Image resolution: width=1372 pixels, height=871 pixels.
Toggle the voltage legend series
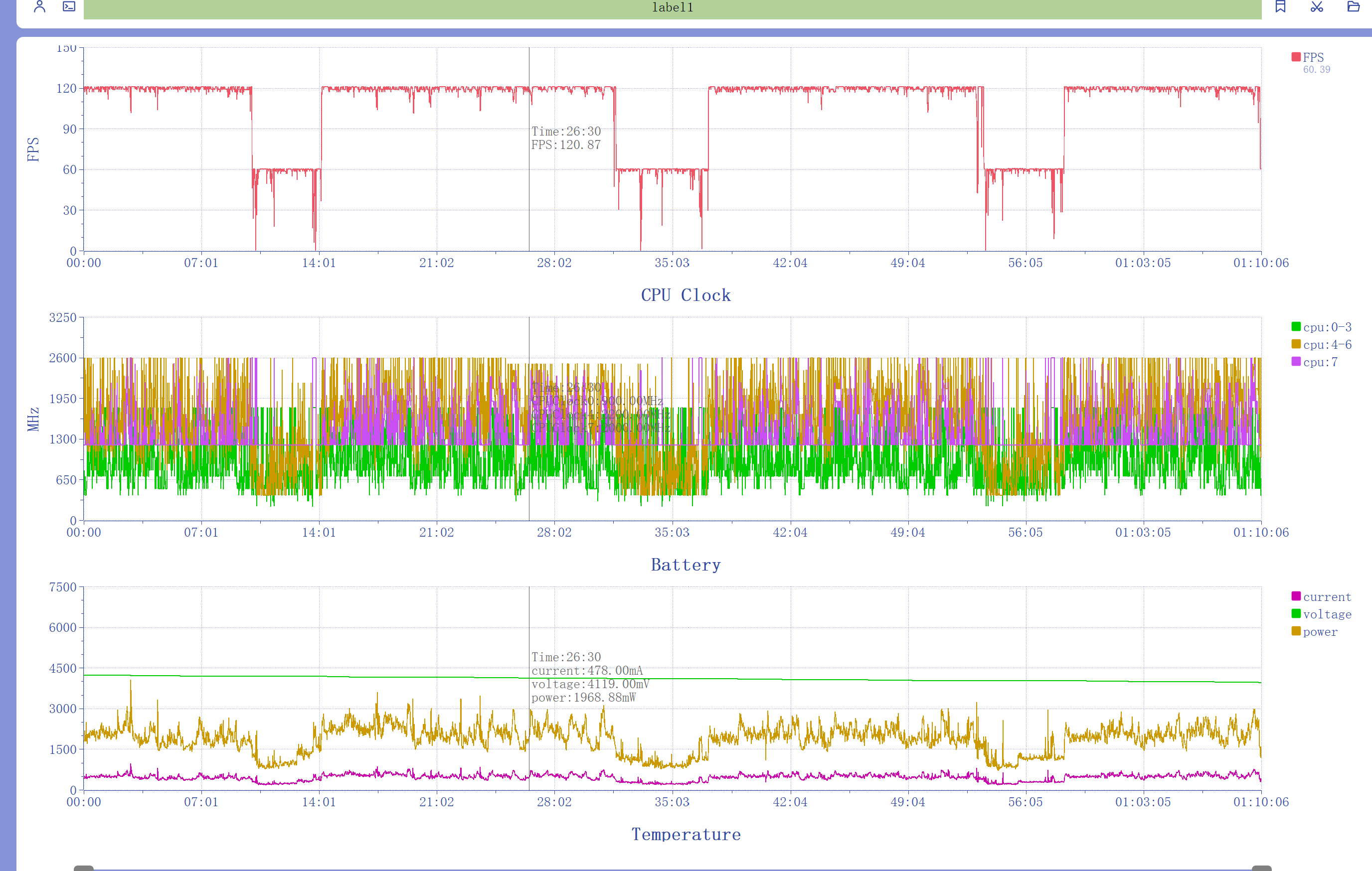tap(1321, 614)
